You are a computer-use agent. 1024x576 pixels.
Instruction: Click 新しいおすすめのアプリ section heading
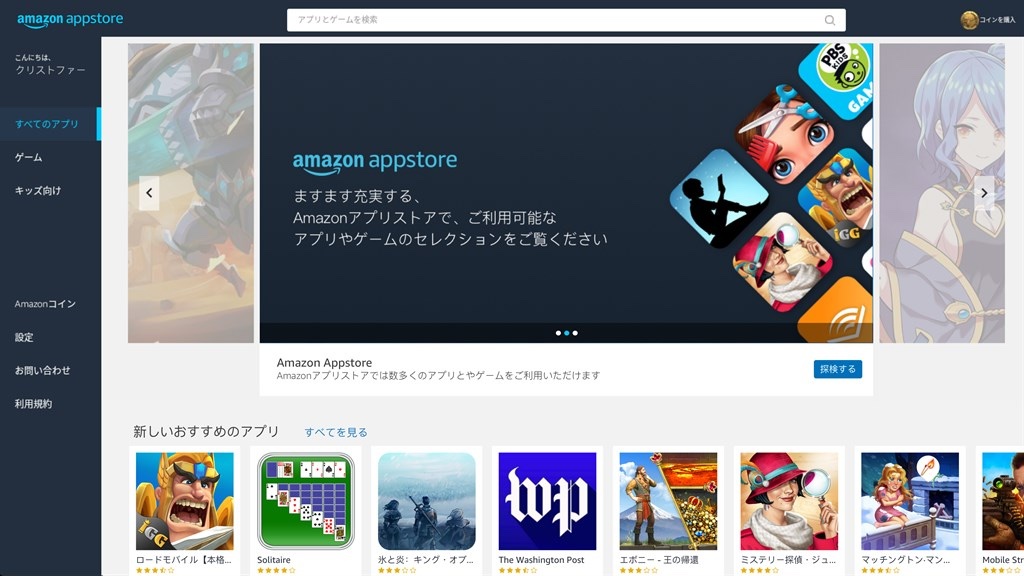pyautogui.click(x=206, y=432)
